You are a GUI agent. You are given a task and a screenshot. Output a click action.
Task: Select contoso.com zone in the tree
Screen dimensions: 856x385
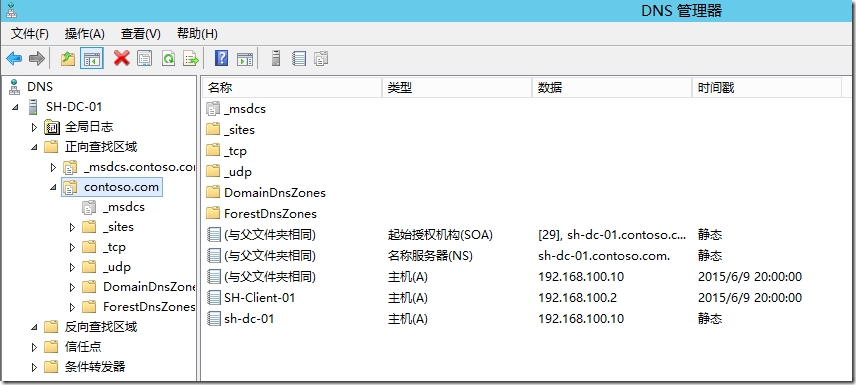pos(121,187)
